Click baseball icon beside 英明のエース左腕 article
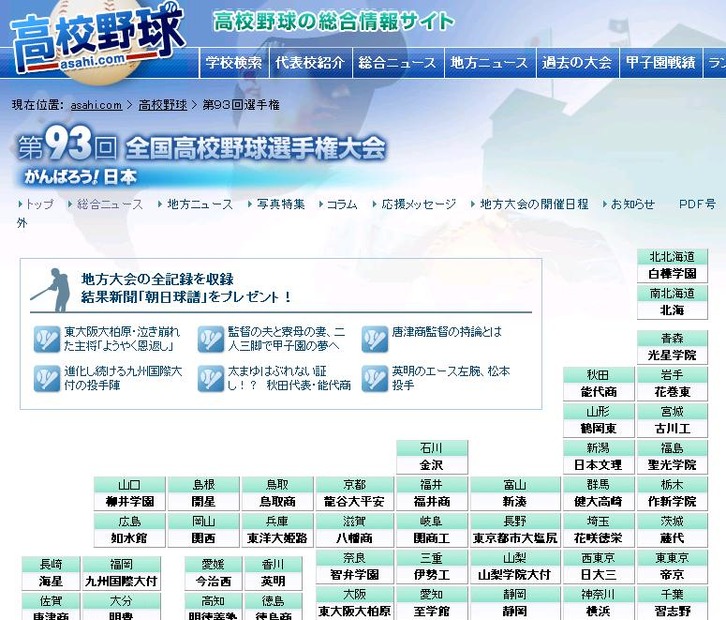The image size is (726, 620). tap(375, 379)
